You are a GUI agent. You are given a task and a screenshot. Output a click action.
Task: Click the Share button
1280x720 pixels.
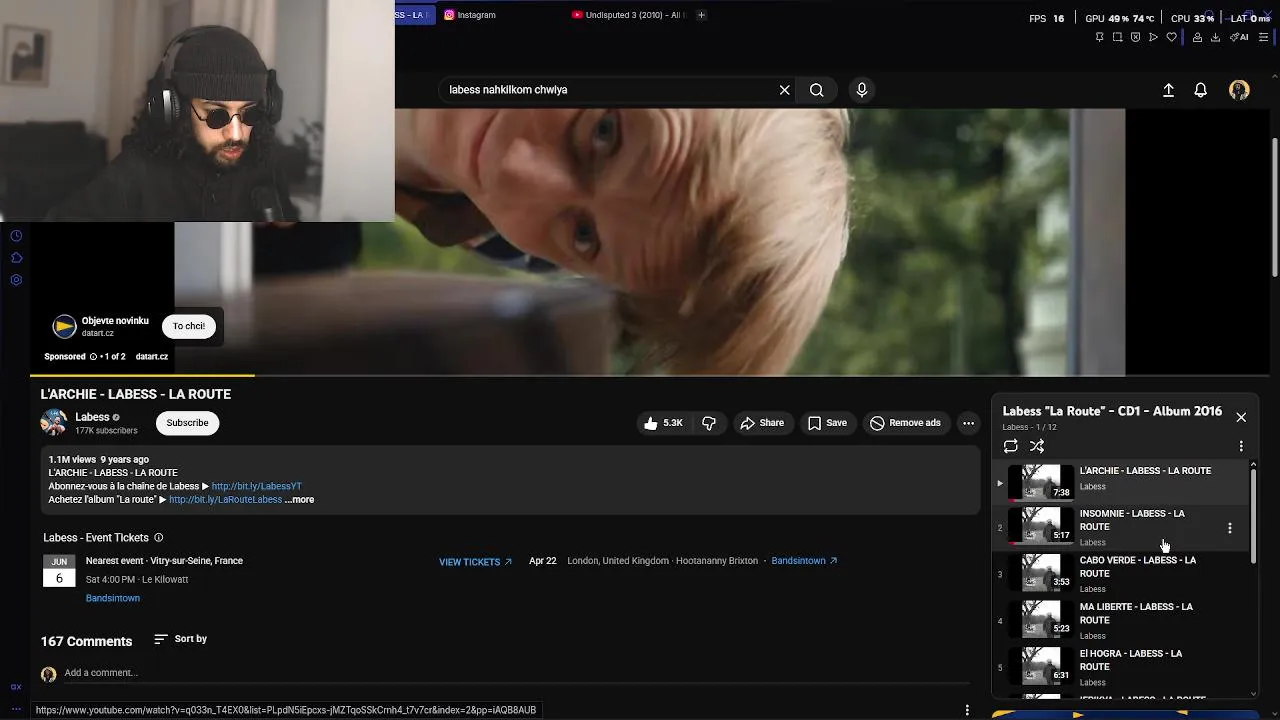click(x=762, y=423)
